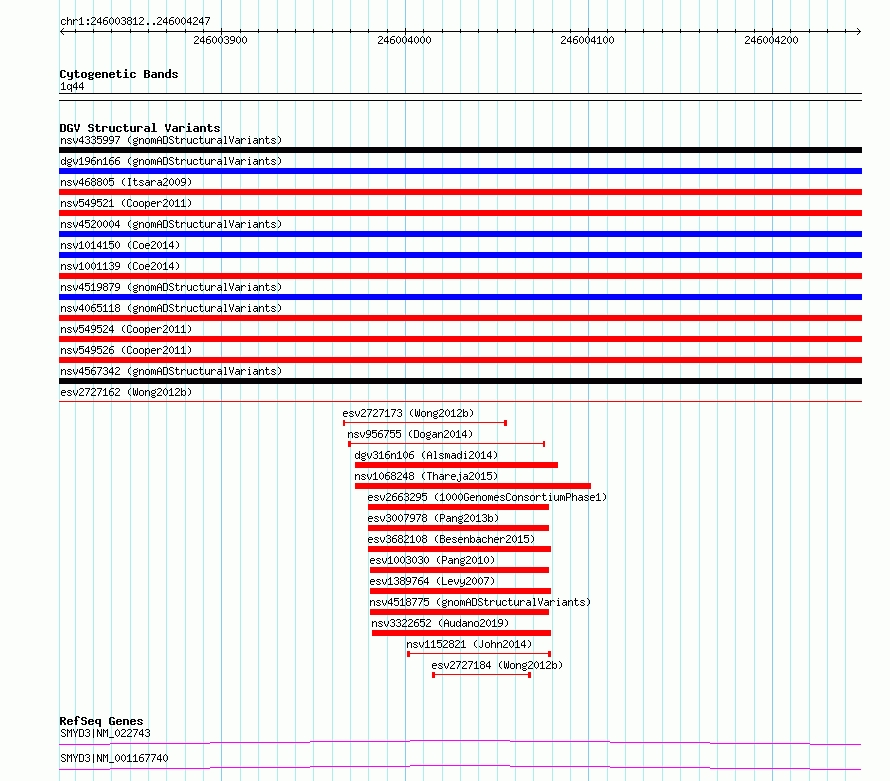Open dgv316n106 (Alsmadi2014) label
The height and width of the screenshot is (781, 890).
426,455
